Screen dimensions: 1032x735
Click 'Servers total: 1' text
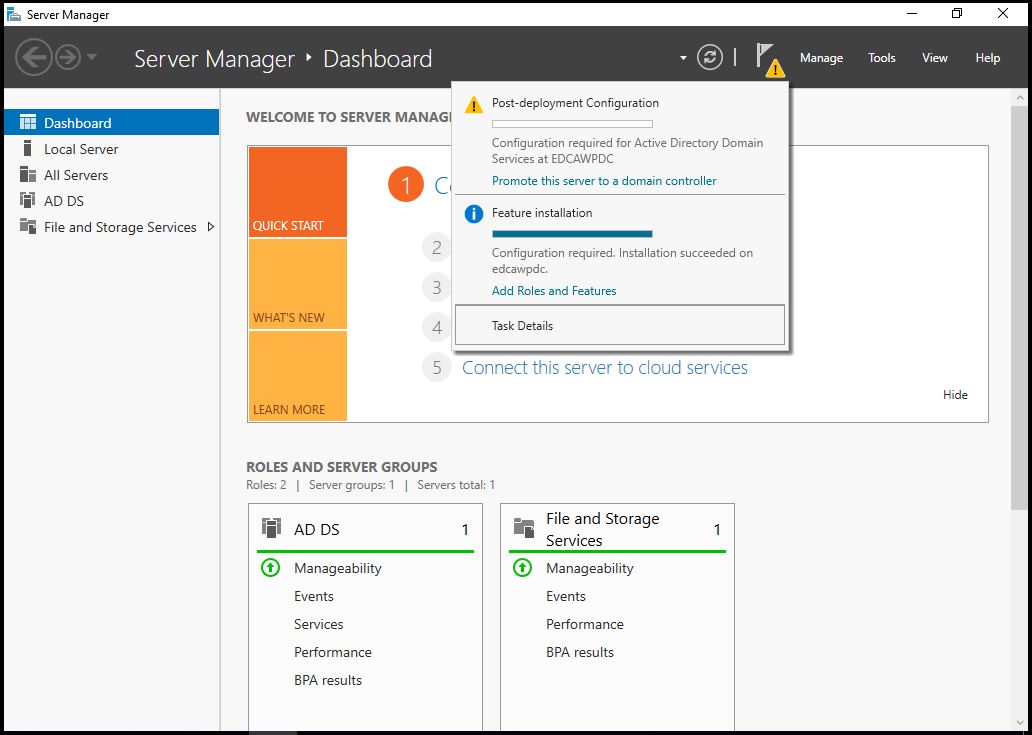456,486
